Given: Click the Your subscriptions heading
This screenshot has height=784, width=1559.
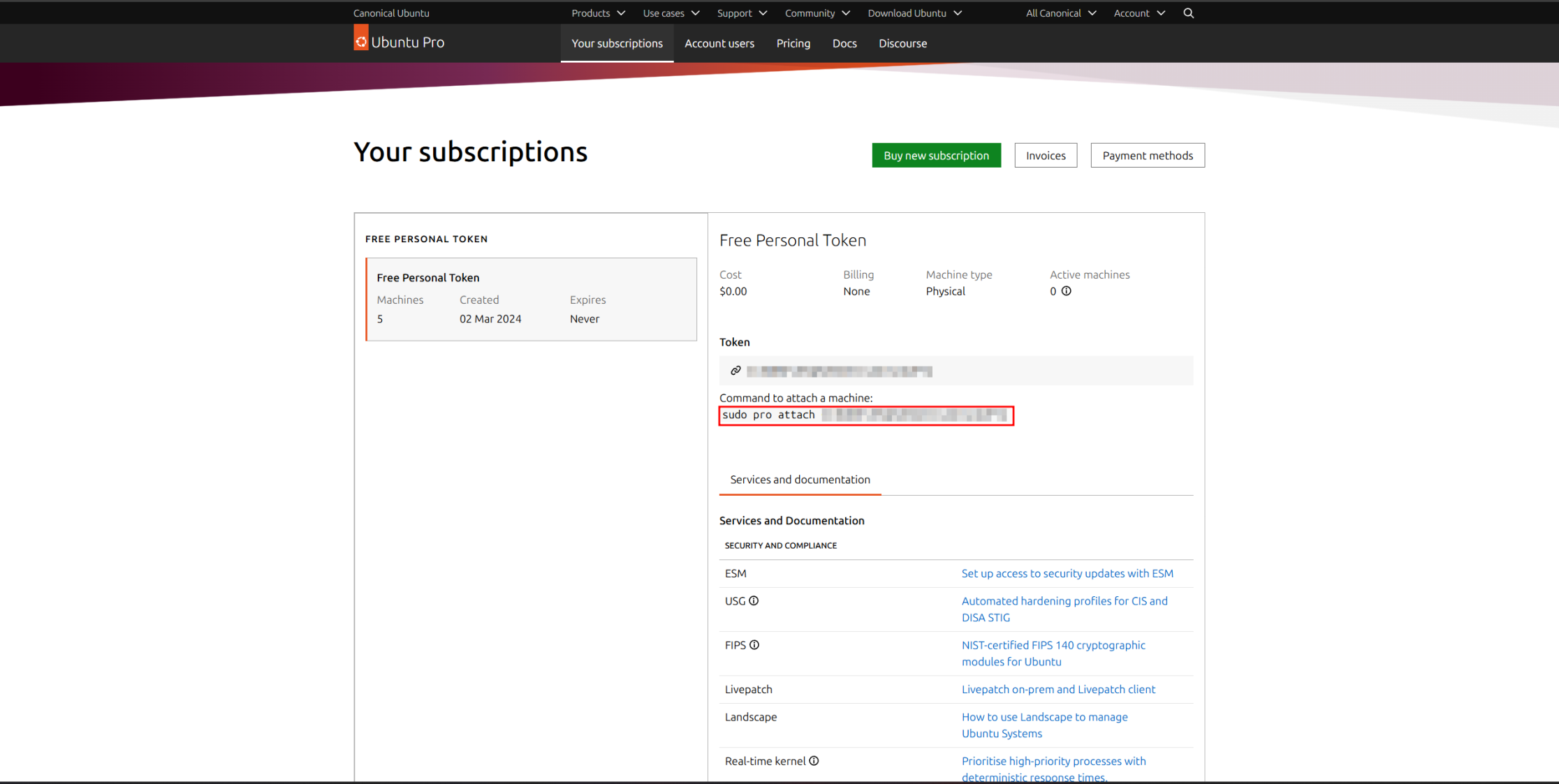Looking at the screenshot, I should pos(471,151).
